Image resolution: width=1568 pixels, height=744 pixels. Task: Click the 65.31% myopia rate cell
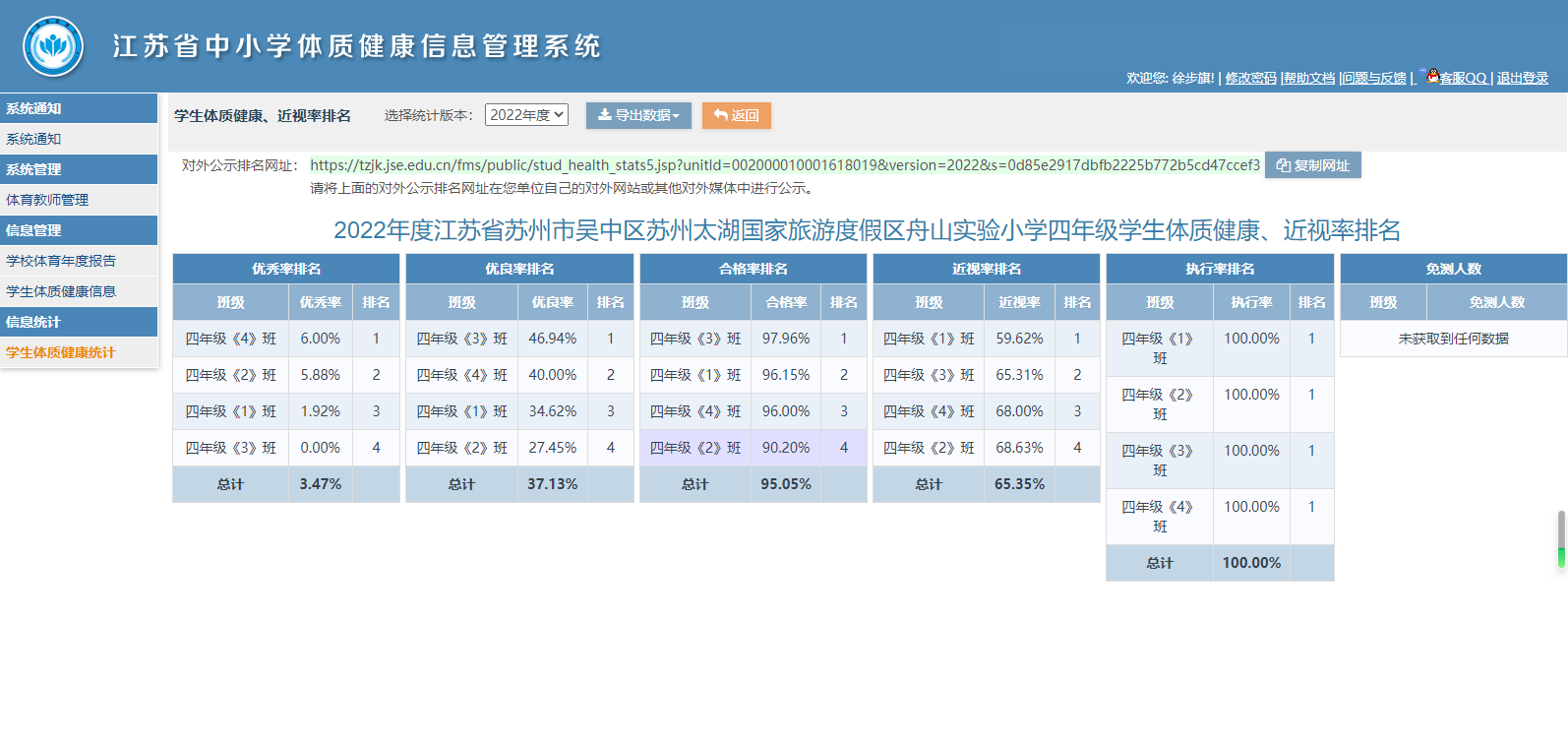(1020, 375)
